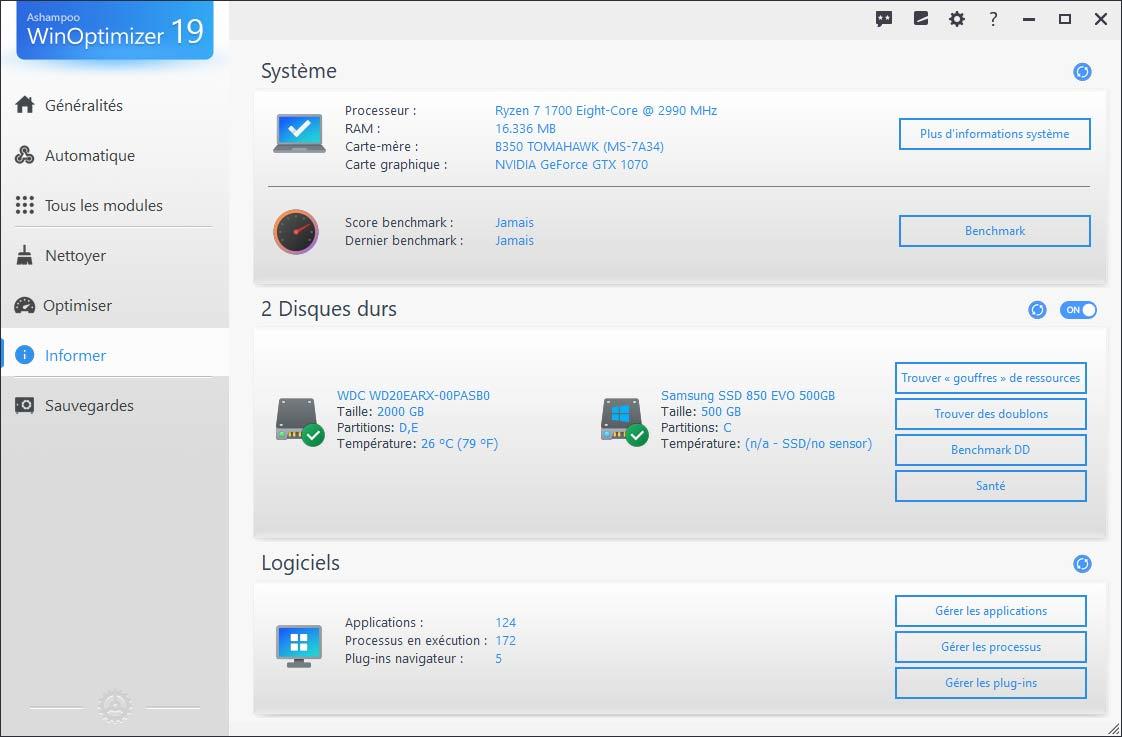
Task: Click Dernier benchmark Jamais value
Action: 514,240
